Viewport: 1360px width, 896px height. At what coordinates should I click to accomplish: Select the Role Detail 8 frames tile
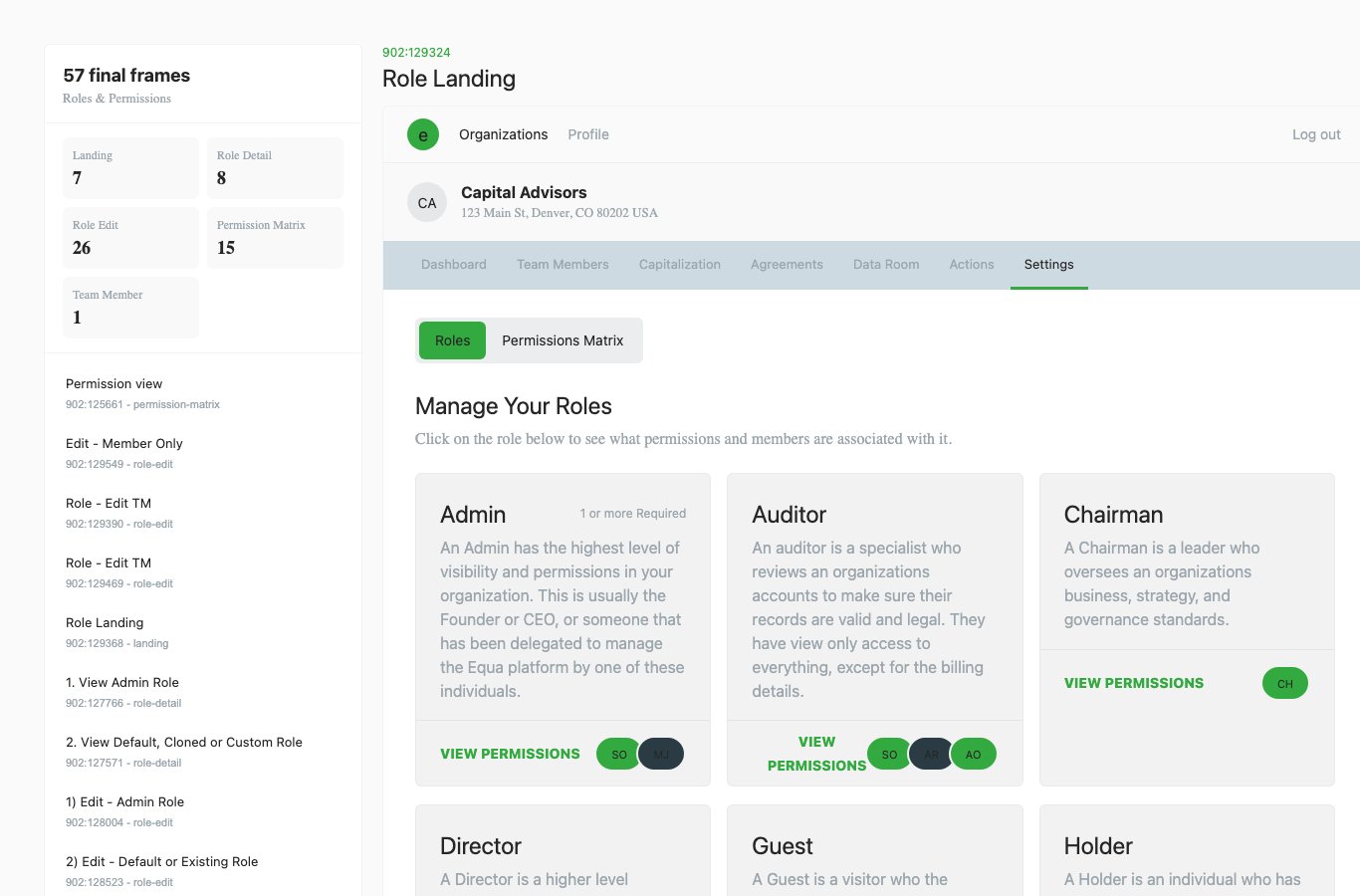coord(275,168)
